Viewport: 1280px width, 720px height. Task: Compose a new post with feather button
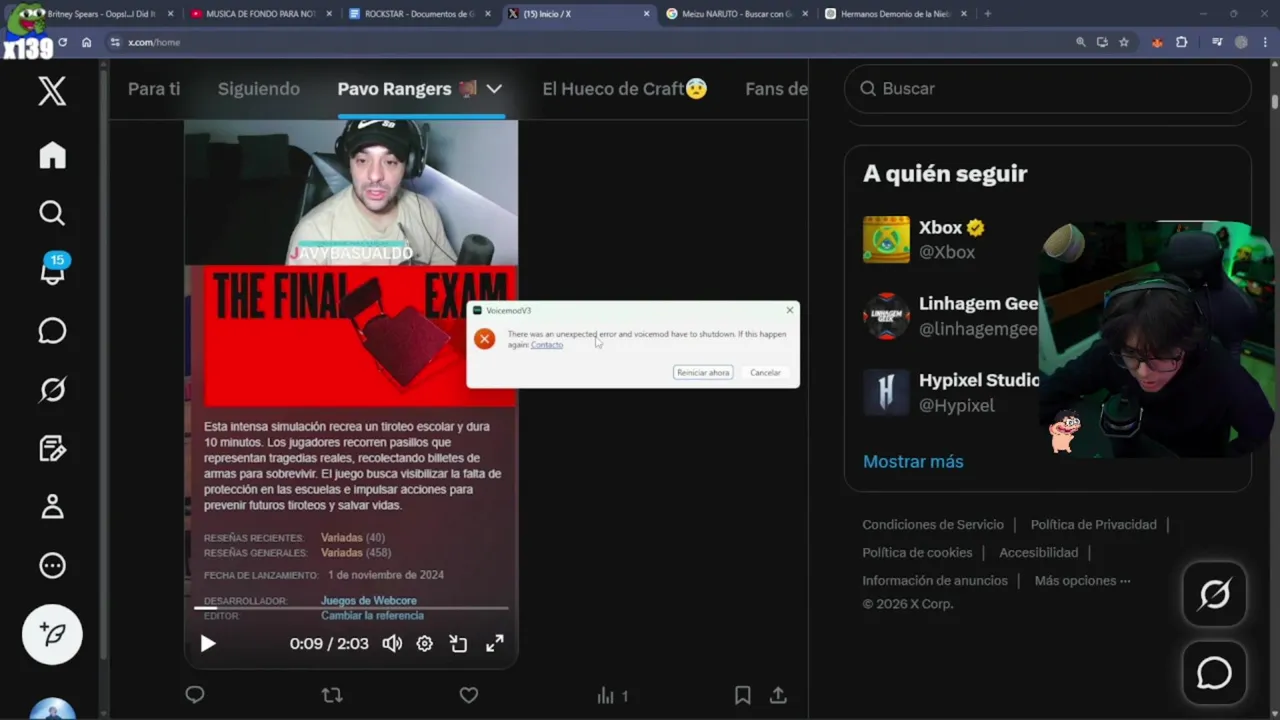click(52, 634)
